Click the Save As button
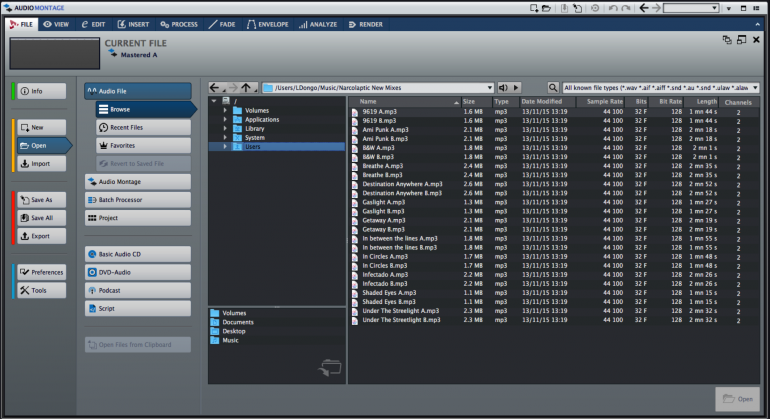Viewport: 770px width, 419px height. coord(42,200)
